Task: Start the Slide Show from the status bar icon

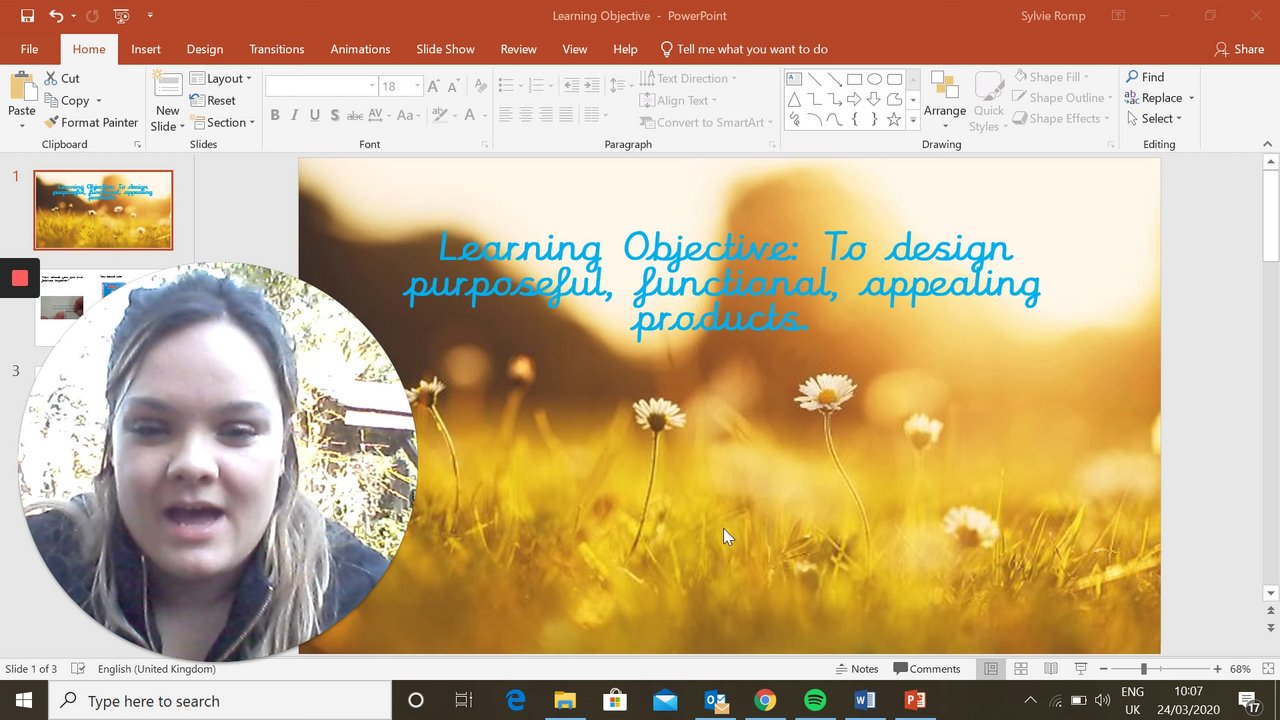Action: [x=1081, y=669]
